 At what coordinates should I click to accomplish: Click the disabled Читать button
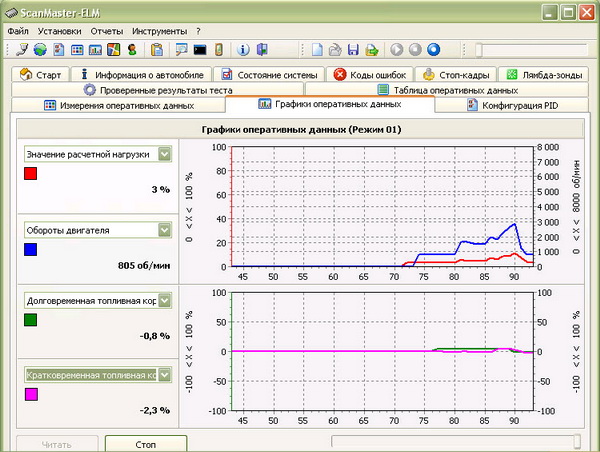57,444
